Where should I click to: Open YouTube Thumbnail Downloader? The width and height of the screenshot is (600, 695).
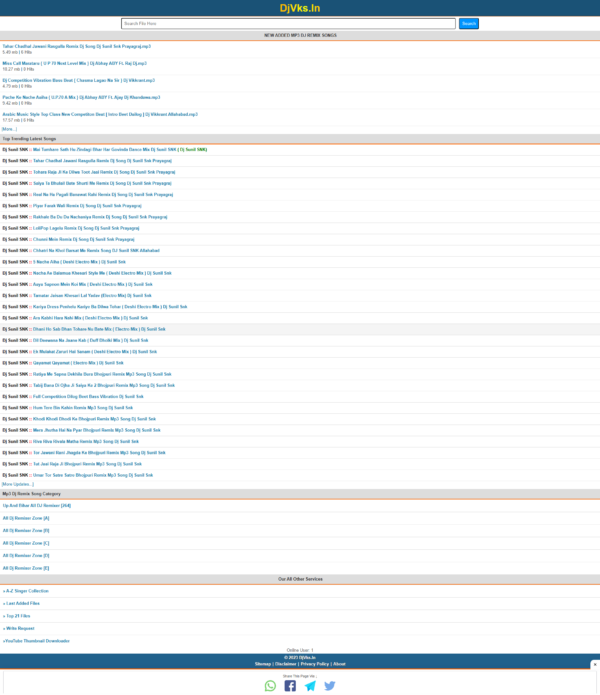point(36,641)
